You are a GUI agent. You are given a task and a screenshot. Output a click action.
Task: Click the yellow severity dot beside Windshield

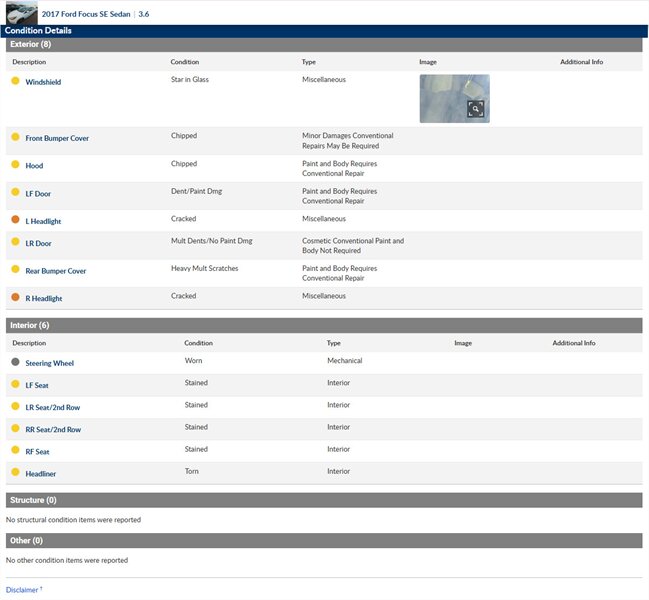[x=15, y=81]
